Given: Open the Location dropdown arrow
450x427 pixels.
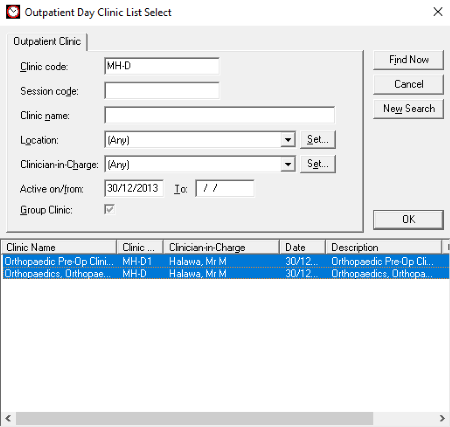Looking at the screenshot, I should pyautogui.click(x=288, y=140).
